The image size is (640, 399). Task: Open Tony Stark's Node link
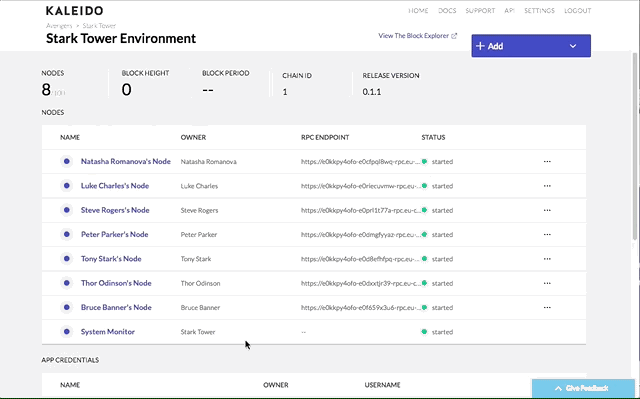(x=111, y=259)
